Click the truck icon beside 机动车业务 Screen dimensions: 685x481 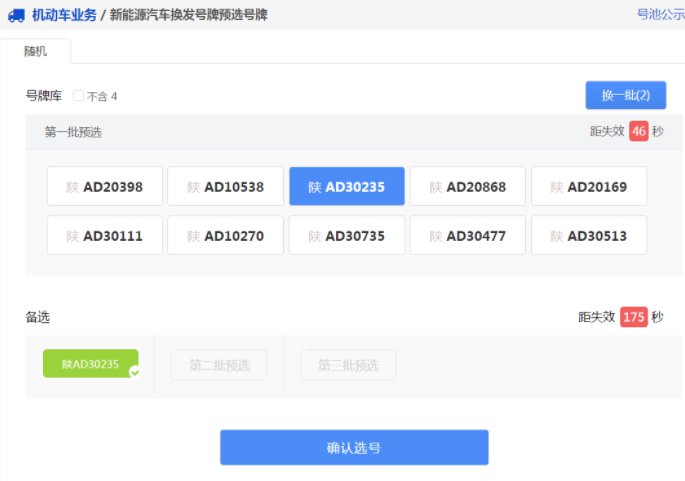tap(16, 15)
